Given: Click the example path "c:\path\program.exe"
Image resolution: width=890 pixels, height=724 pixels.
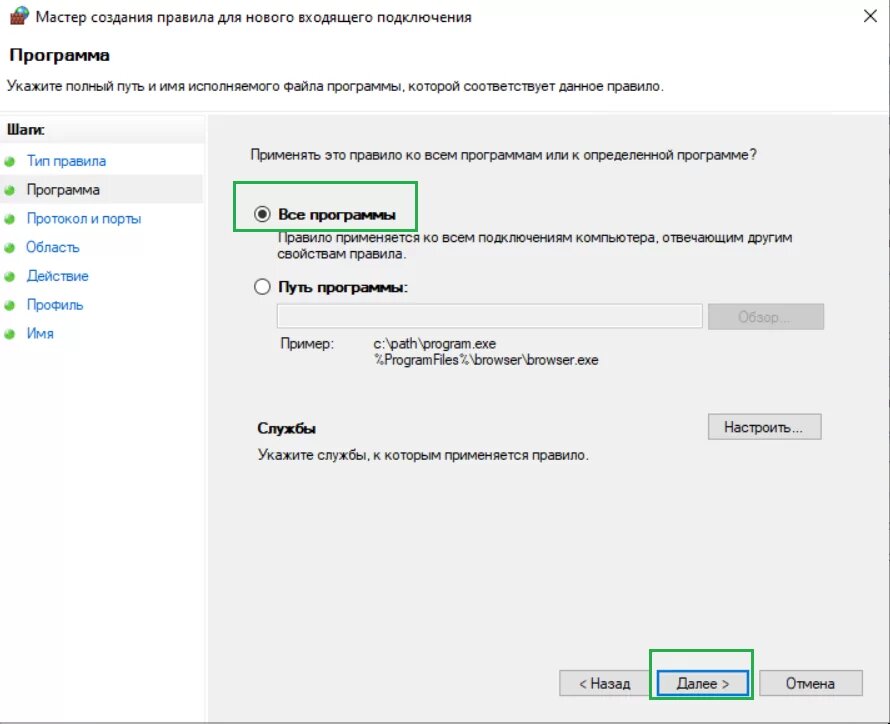Looking at the screenshot, I should click(435, 344).
